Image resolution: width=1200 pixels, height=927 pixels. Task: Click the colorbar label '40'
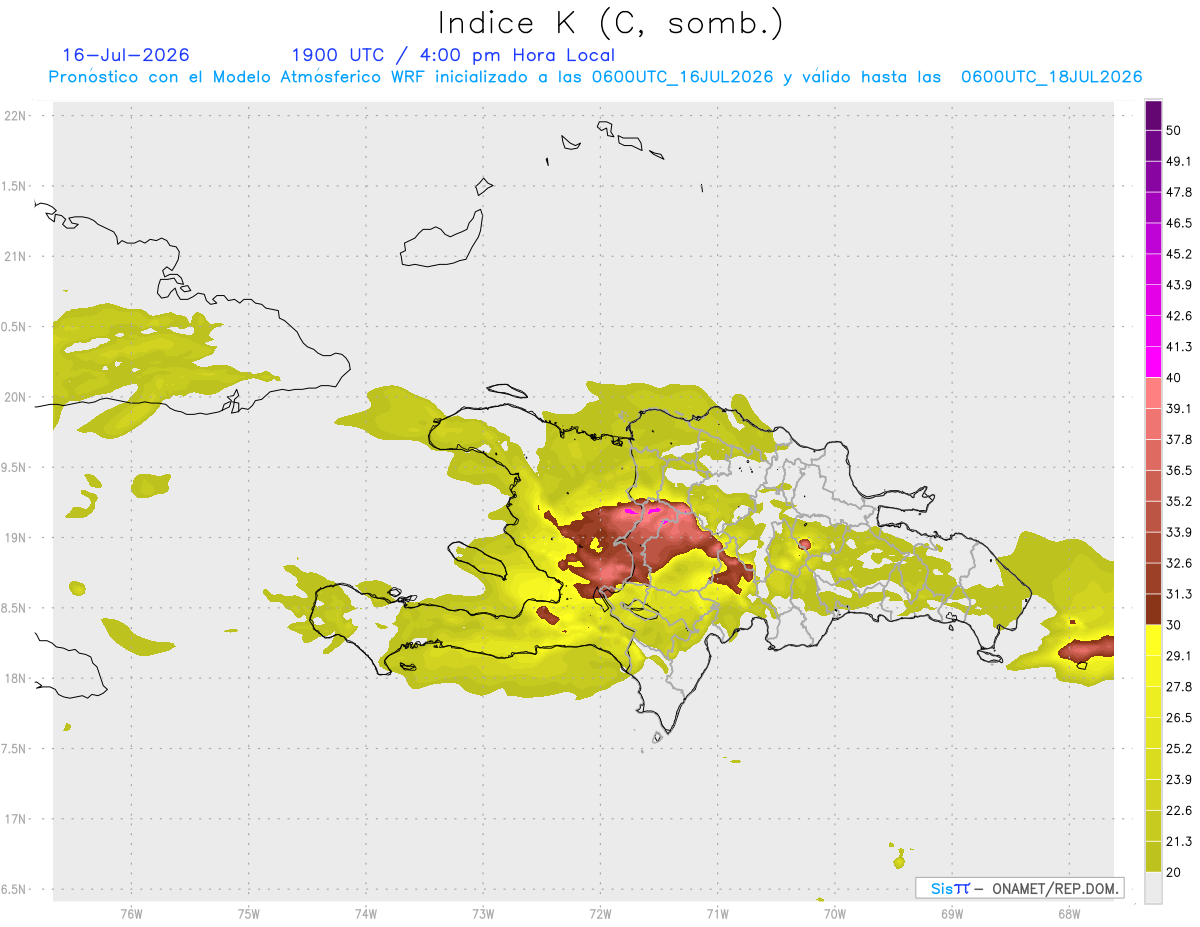[x=1174, y=378]
